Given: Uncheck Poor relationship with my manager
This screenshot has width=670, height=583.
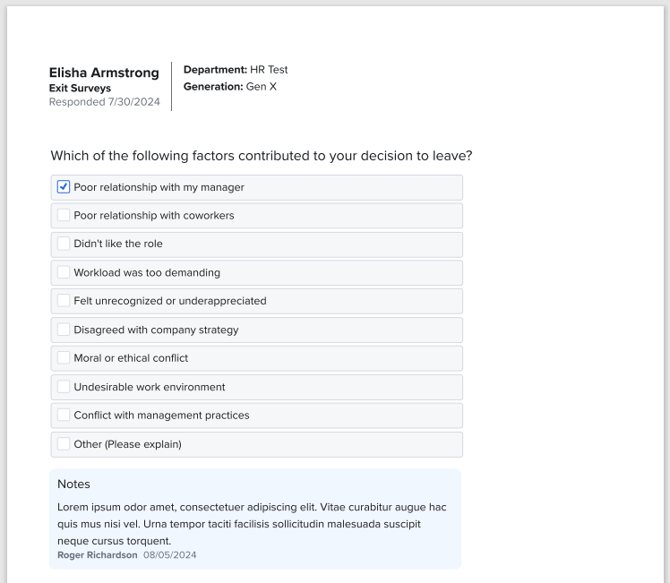Looking at the screenshot, I should (x=63, y=187).
